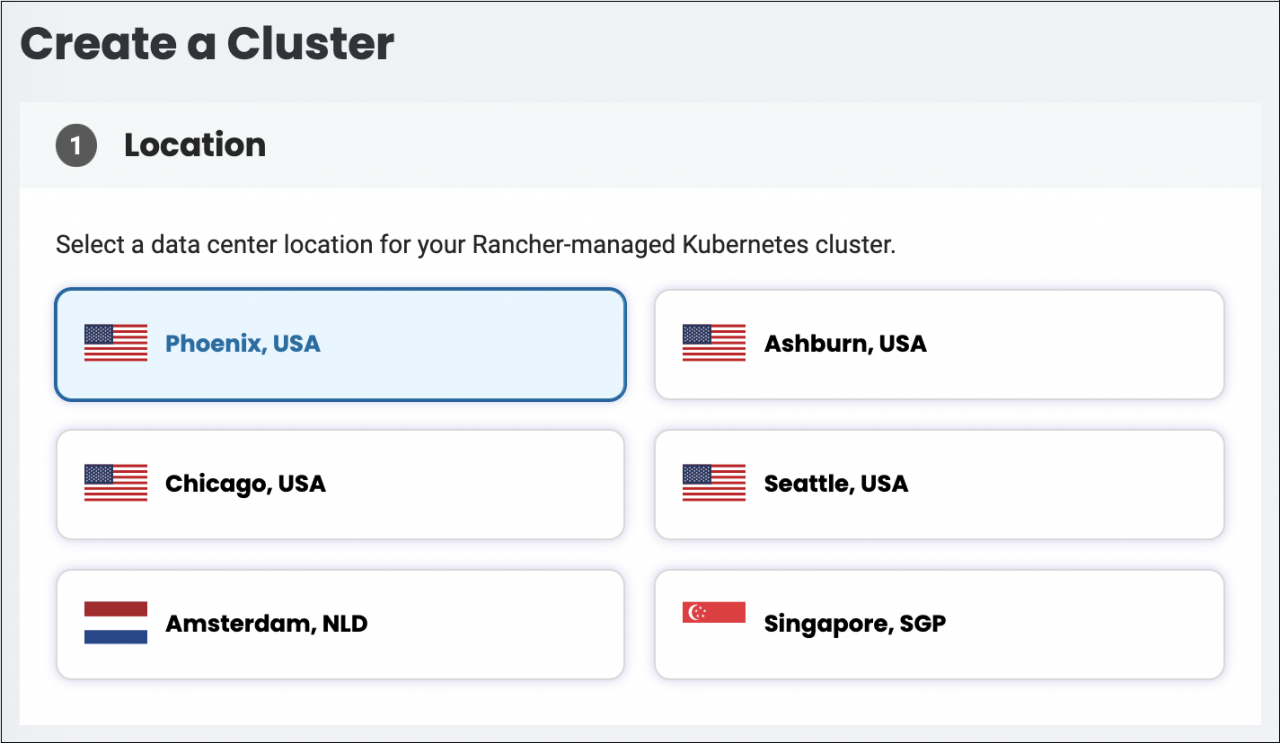The image size is (1280, 743).
Task: Select the Phoenix, USA location card
Action: coord(340,344)
